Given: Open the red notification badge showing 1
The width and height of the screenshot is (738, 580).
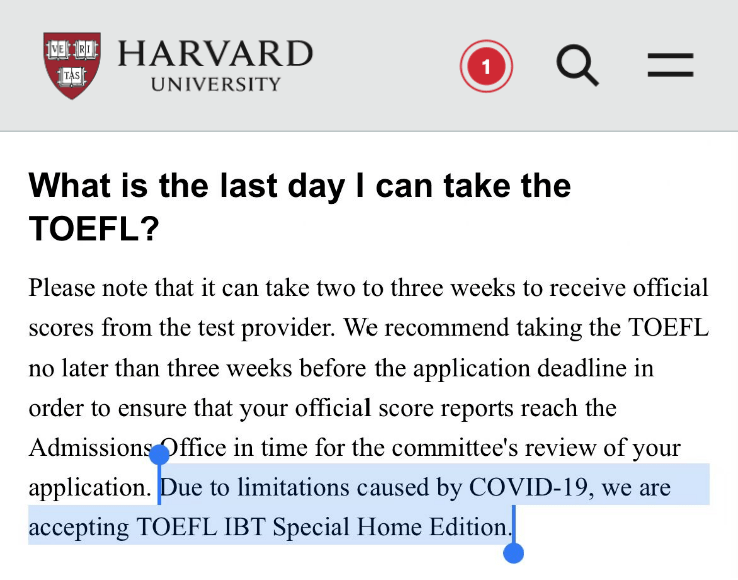Looking at the screenshot, I should 486,66.
